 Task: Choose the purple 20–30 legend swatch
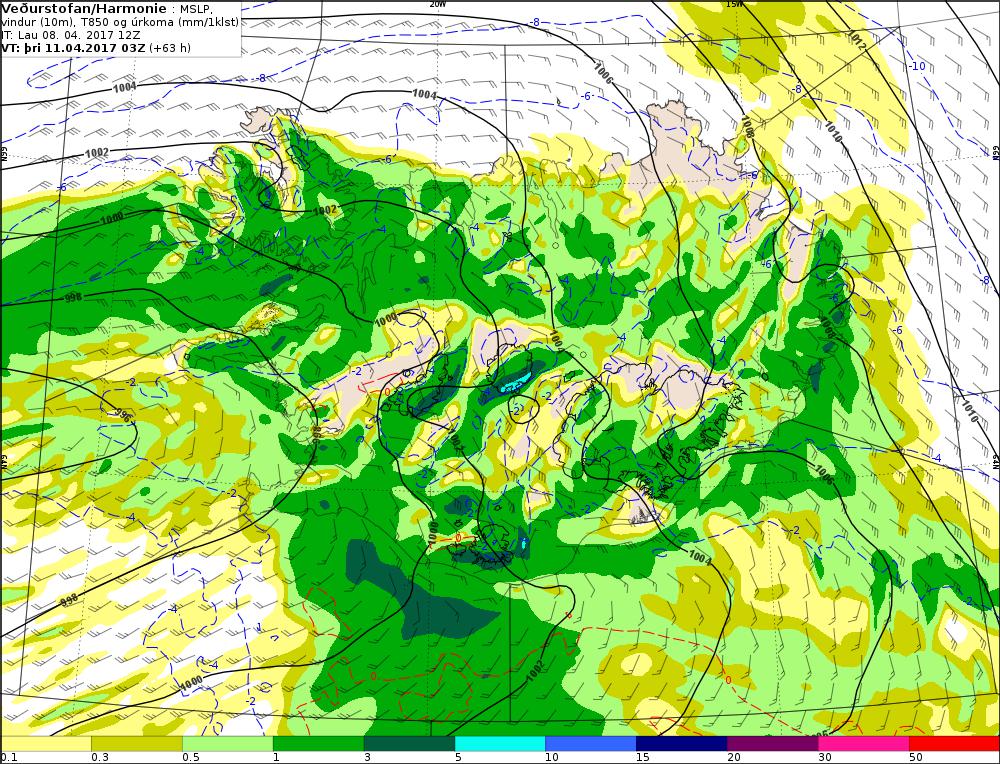[x=772, y=744]
